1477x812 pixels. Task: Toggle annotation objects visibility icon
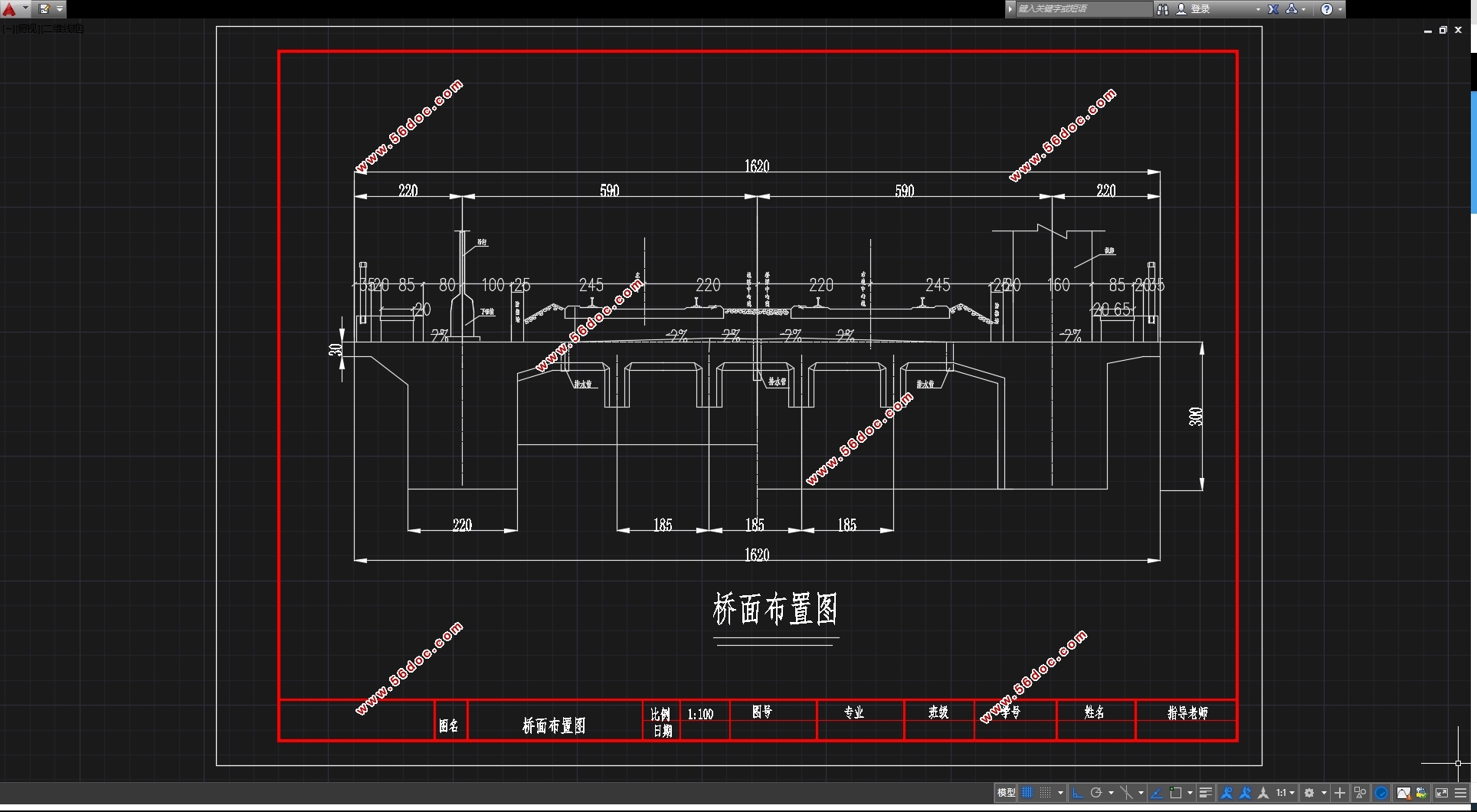click(x=1226, y=793)
